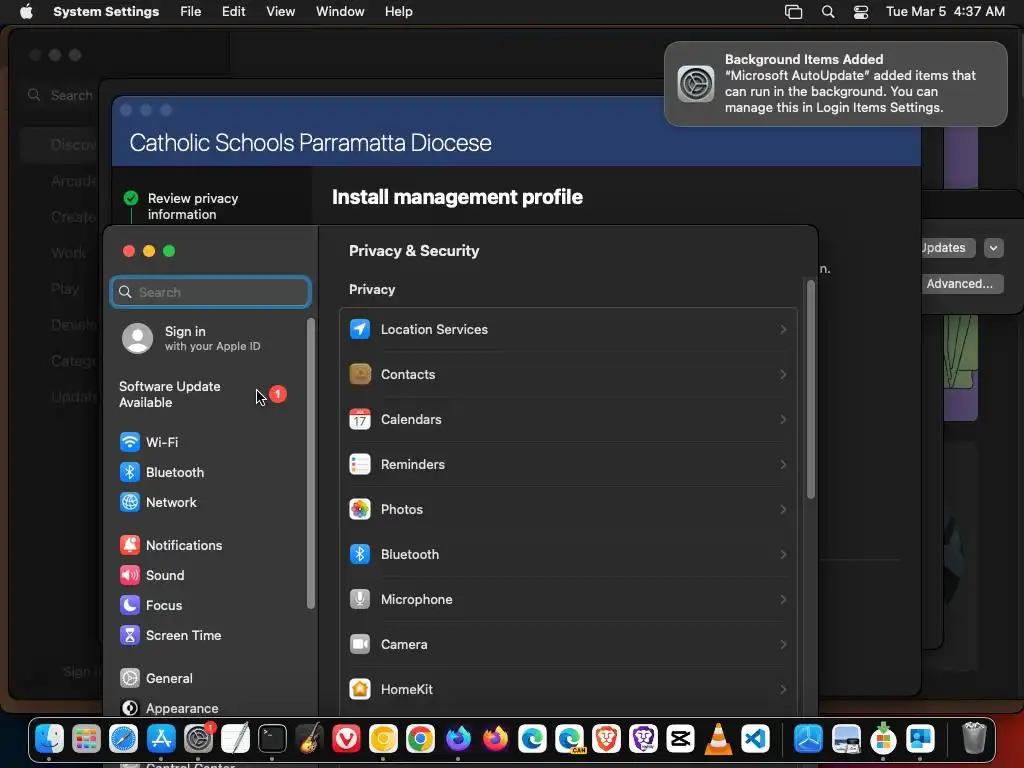
Task: Click the settings sidebar scrollbar
Action: pos(310,464)
